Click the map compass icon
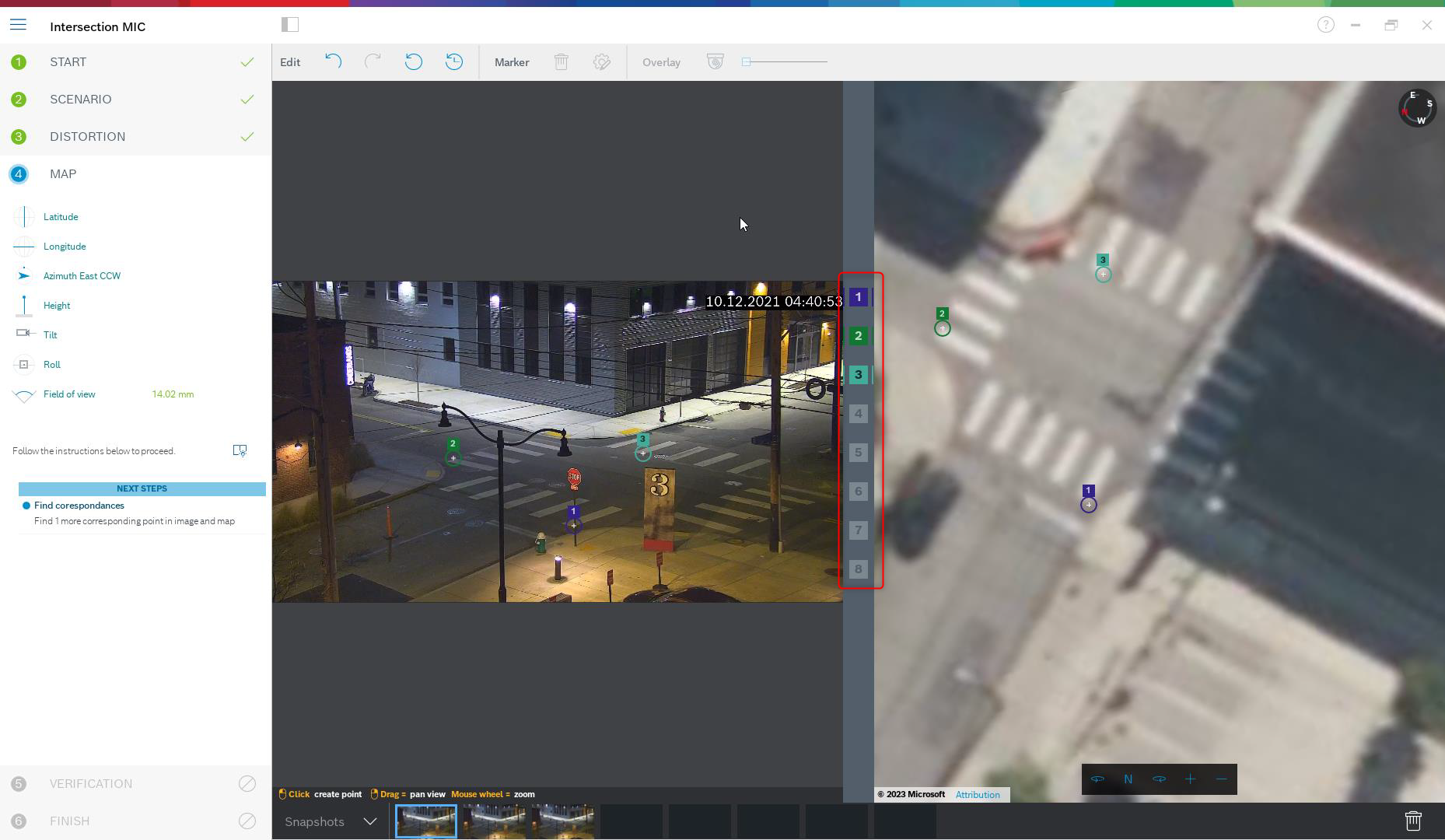 click(x=1417, y=108)
